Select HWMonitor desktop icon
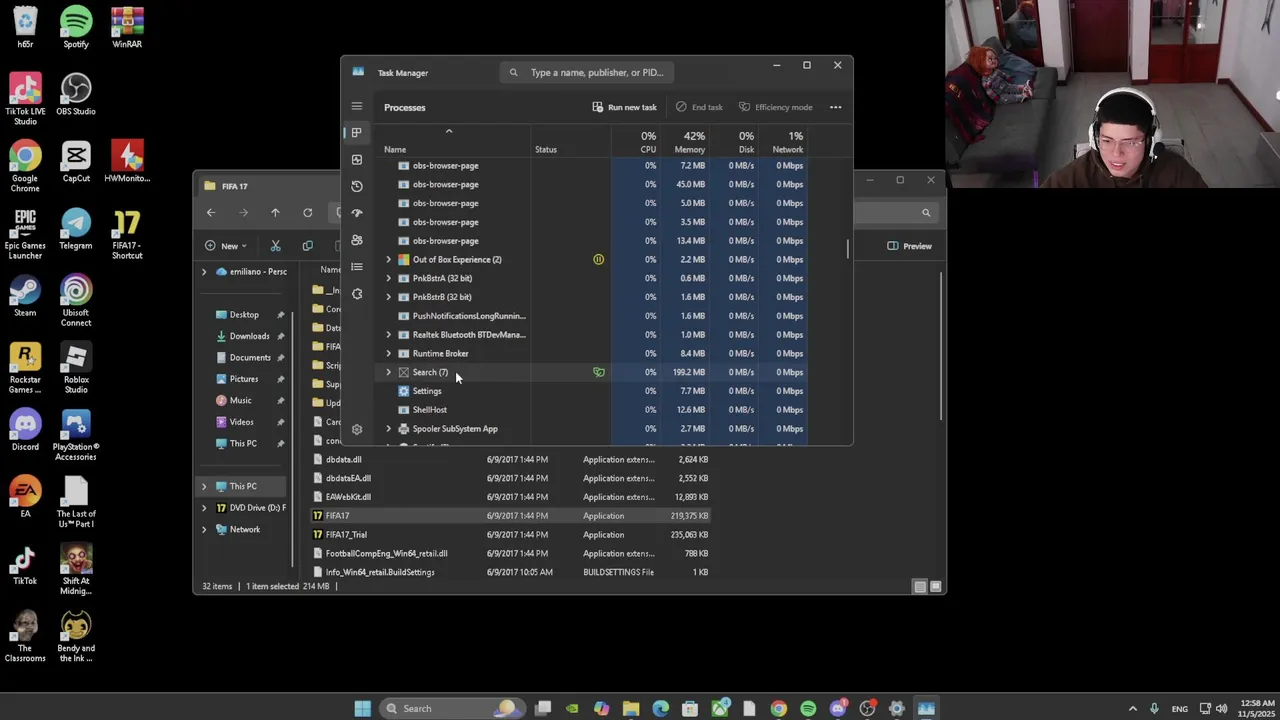 pyautogui.click(x=127, y=162)
